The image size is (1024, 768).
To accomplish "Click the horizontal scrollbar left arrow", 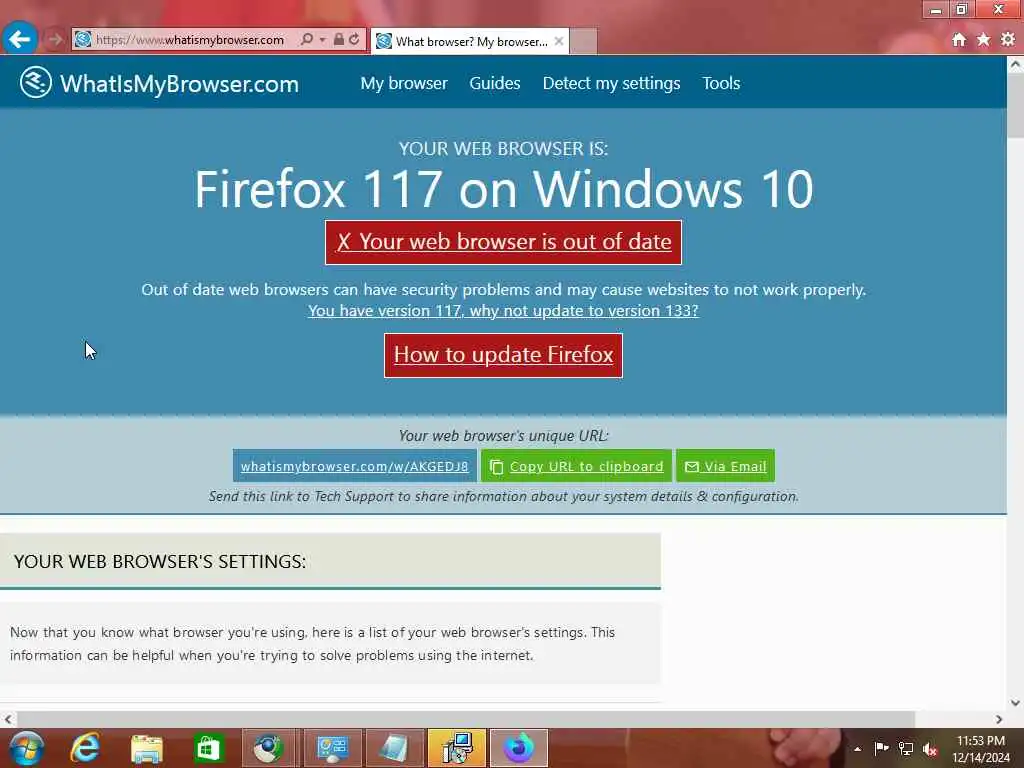I will (8, 719).
